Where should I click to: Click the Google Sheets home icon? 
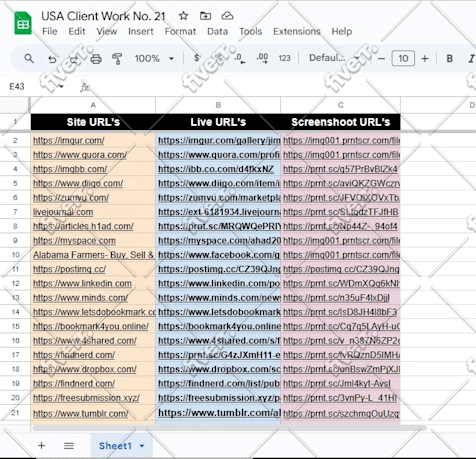pyautogui.click(x=23, y=23)
